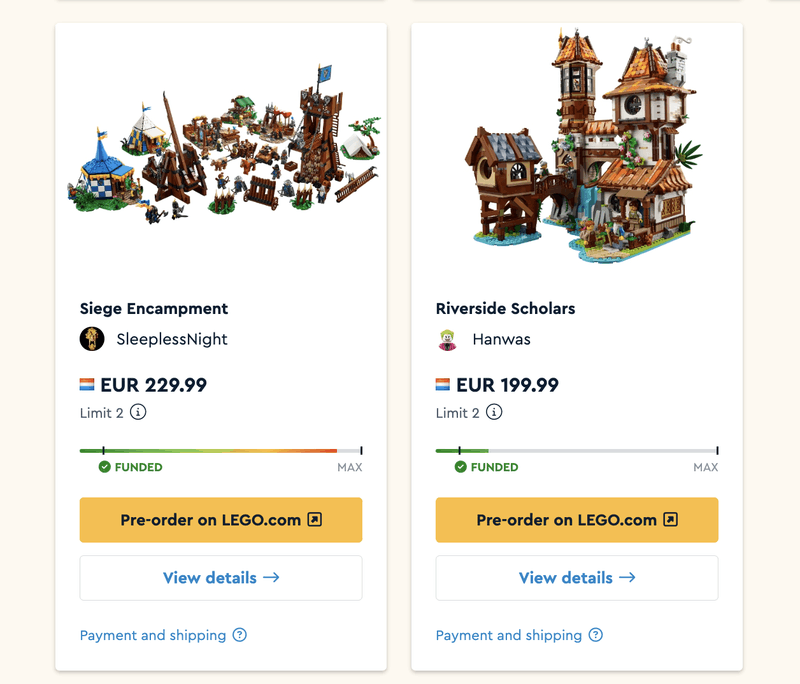This screenshot has height=684, width=800.
Task: Click the Hanwas creator avatar icon
Action: pyautogui.click(x=448, y=339)
